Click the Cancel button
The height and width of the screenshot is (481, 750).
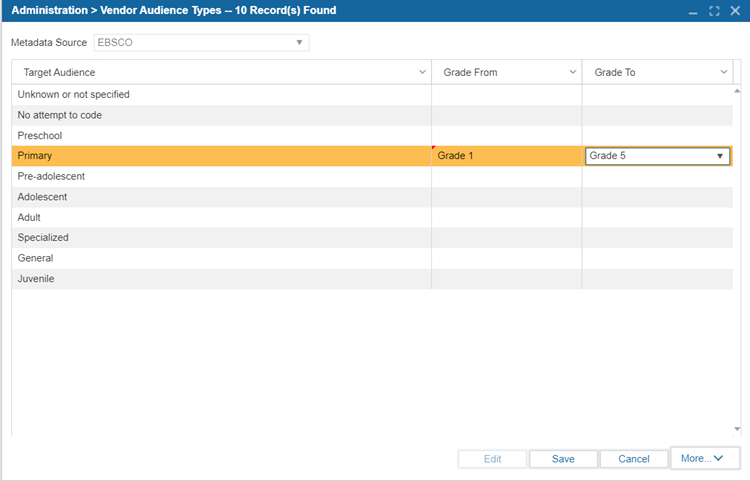pos(634,459)
